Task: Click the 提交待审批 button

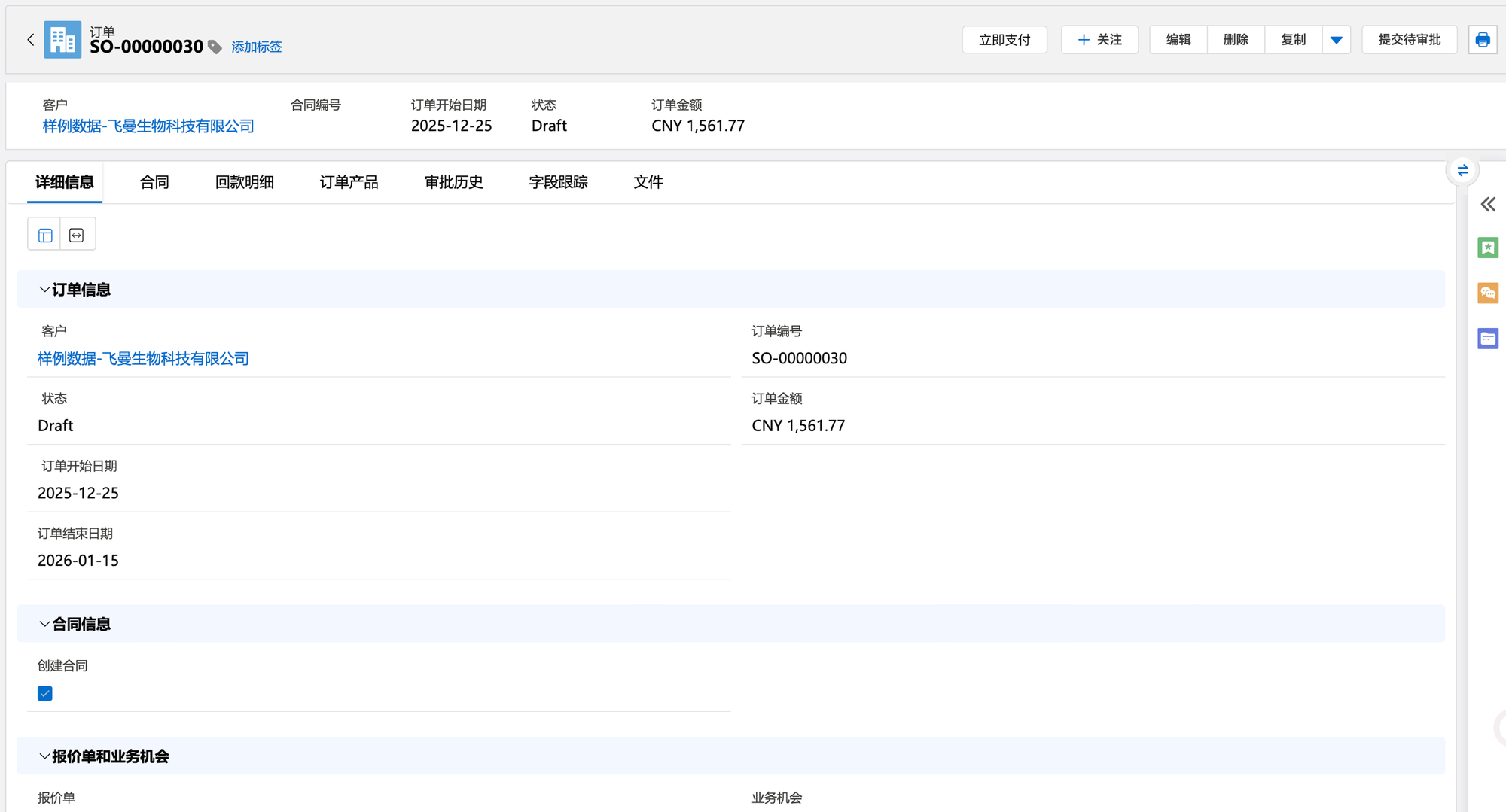Action: (1409, 40)
